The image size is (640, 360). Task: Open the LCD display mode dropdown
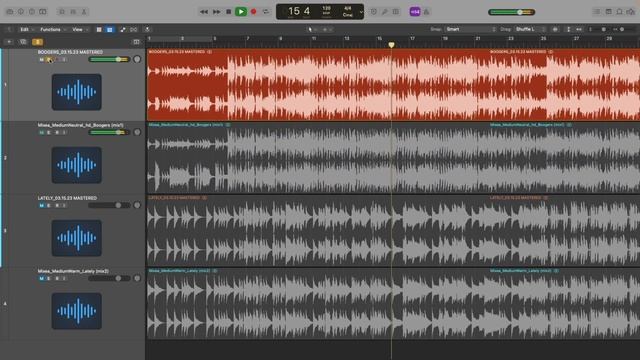tap(361, 12)
